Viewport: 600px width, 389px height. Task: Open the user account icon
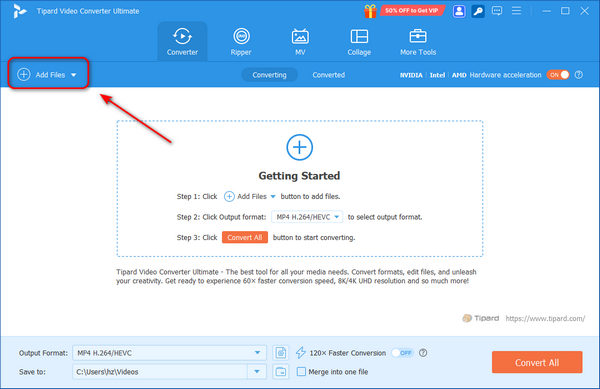click(x=459, y=11)
